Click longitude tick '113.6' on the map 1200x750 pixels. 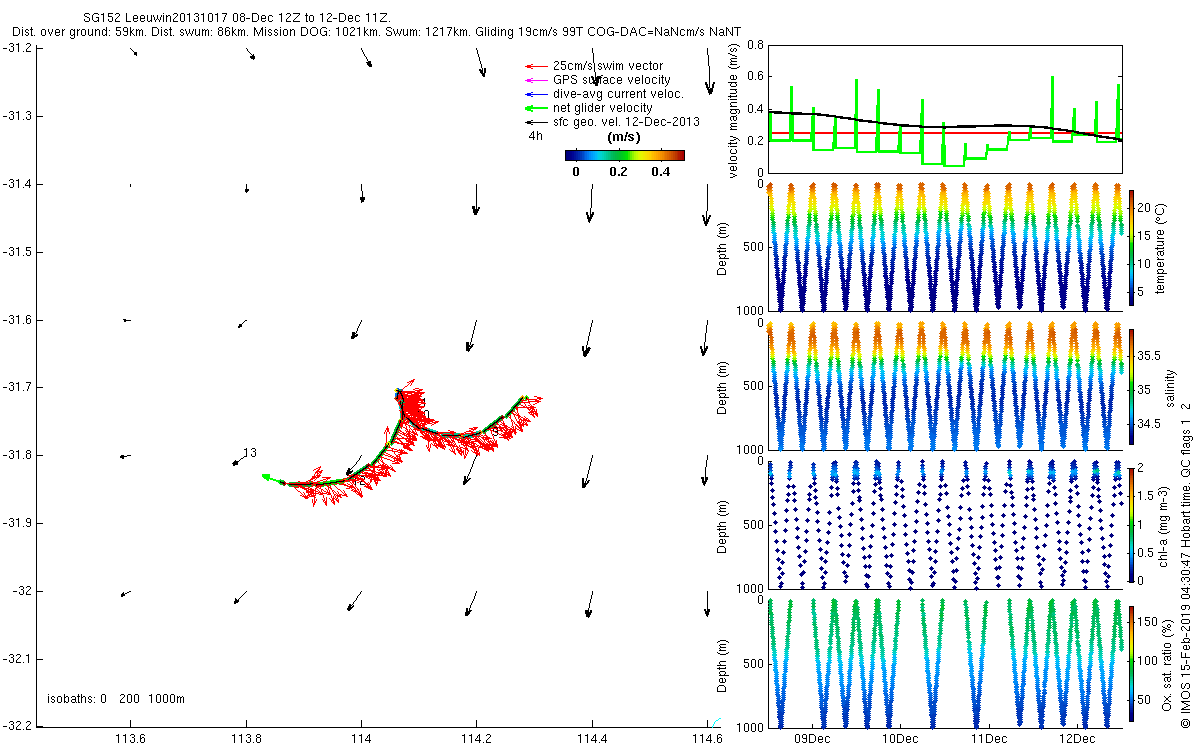pos(131,739)
